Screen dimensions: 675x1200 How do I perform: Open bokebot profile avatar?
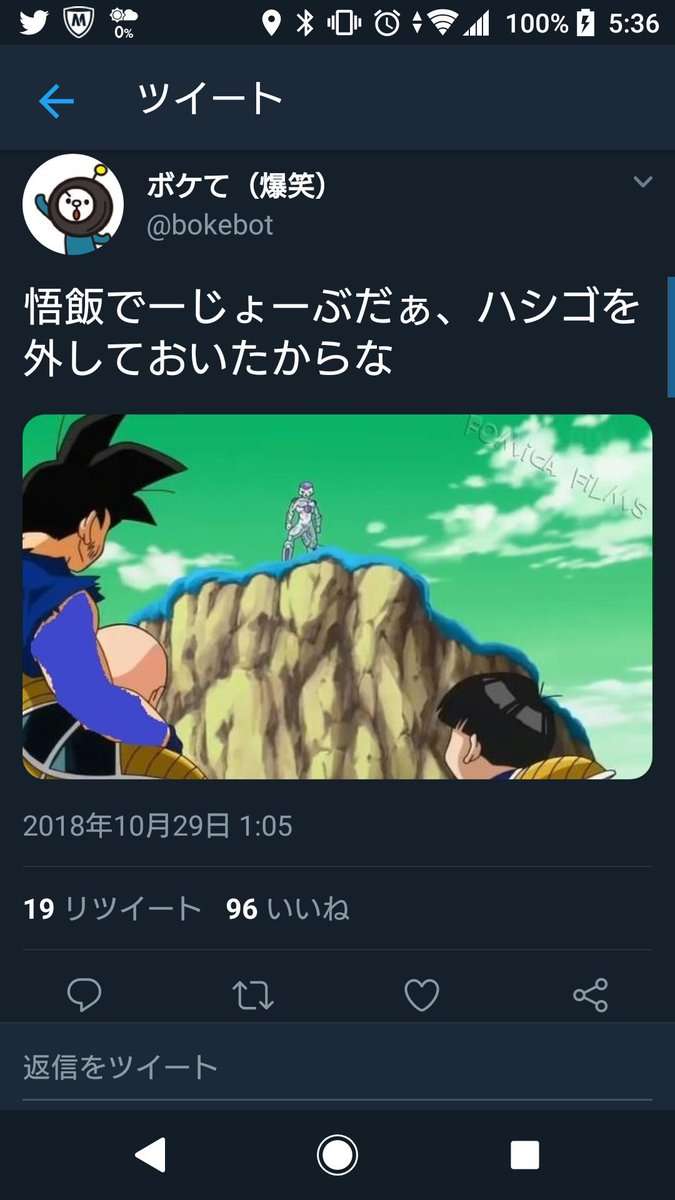(x=73, y=204)
